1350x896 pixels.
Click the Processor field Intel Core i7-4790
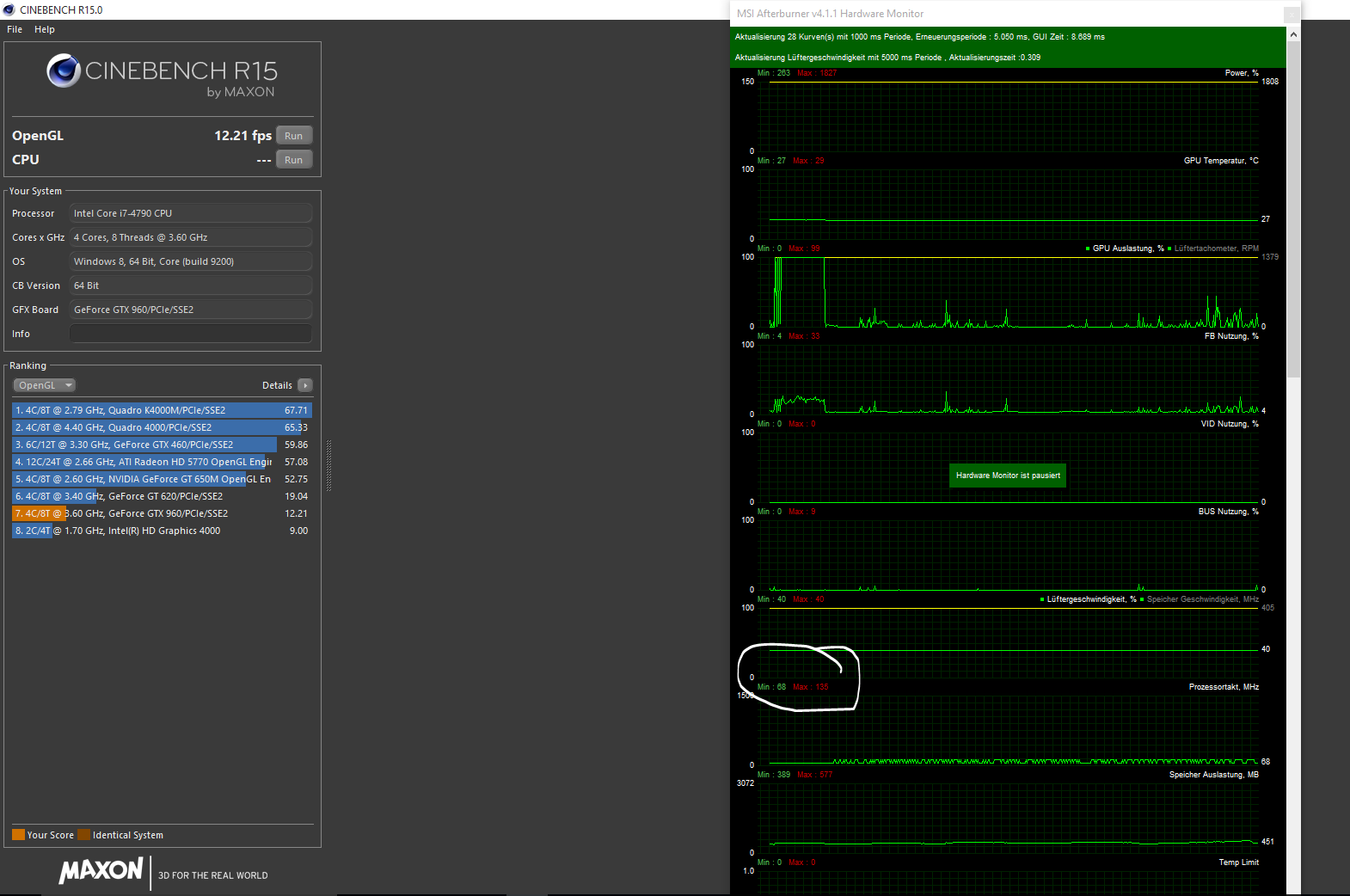[191, 213]
